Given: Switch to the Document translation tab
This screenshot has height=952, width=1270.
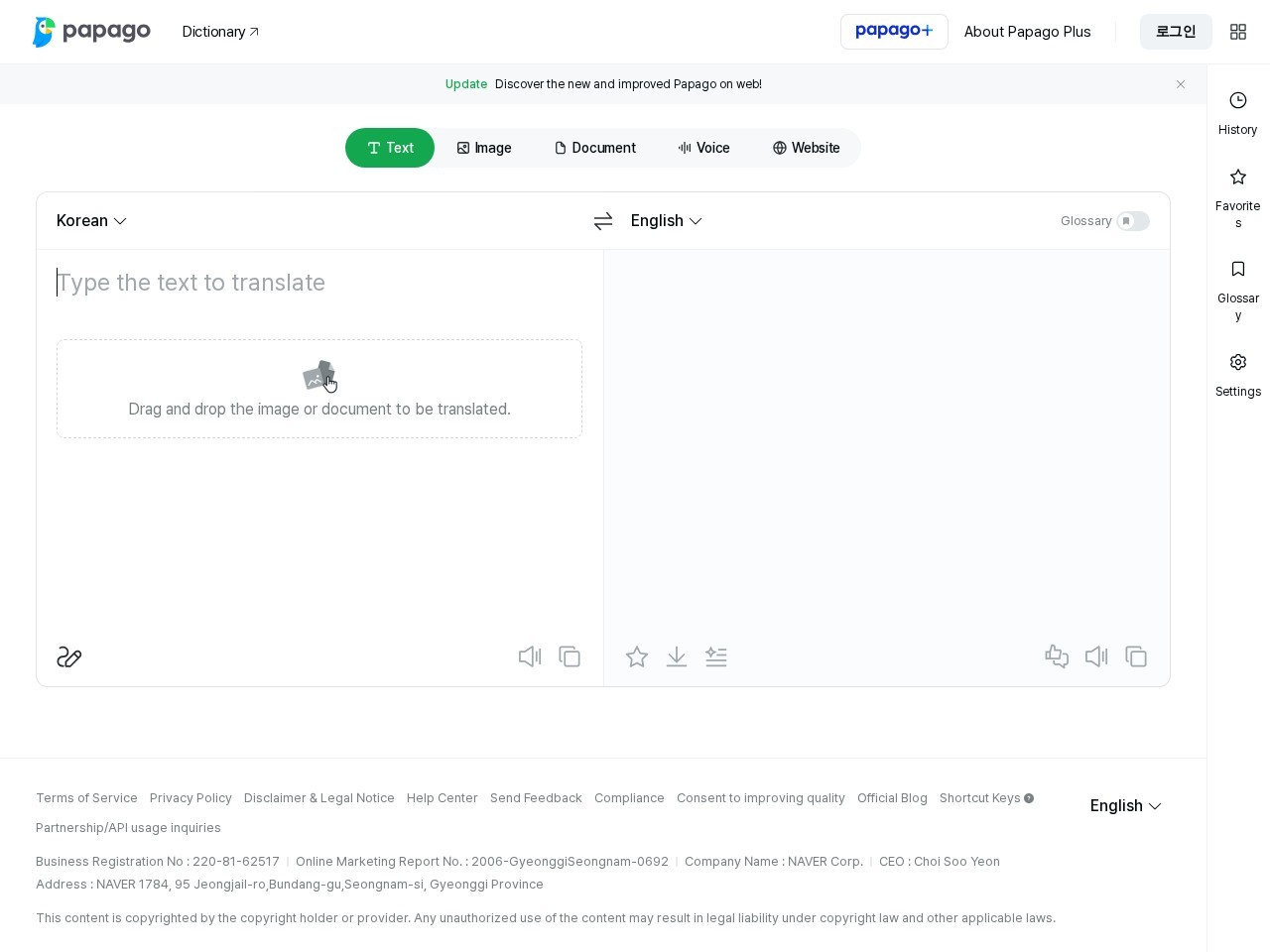Looking at the screenshot, I should point(595,148).
